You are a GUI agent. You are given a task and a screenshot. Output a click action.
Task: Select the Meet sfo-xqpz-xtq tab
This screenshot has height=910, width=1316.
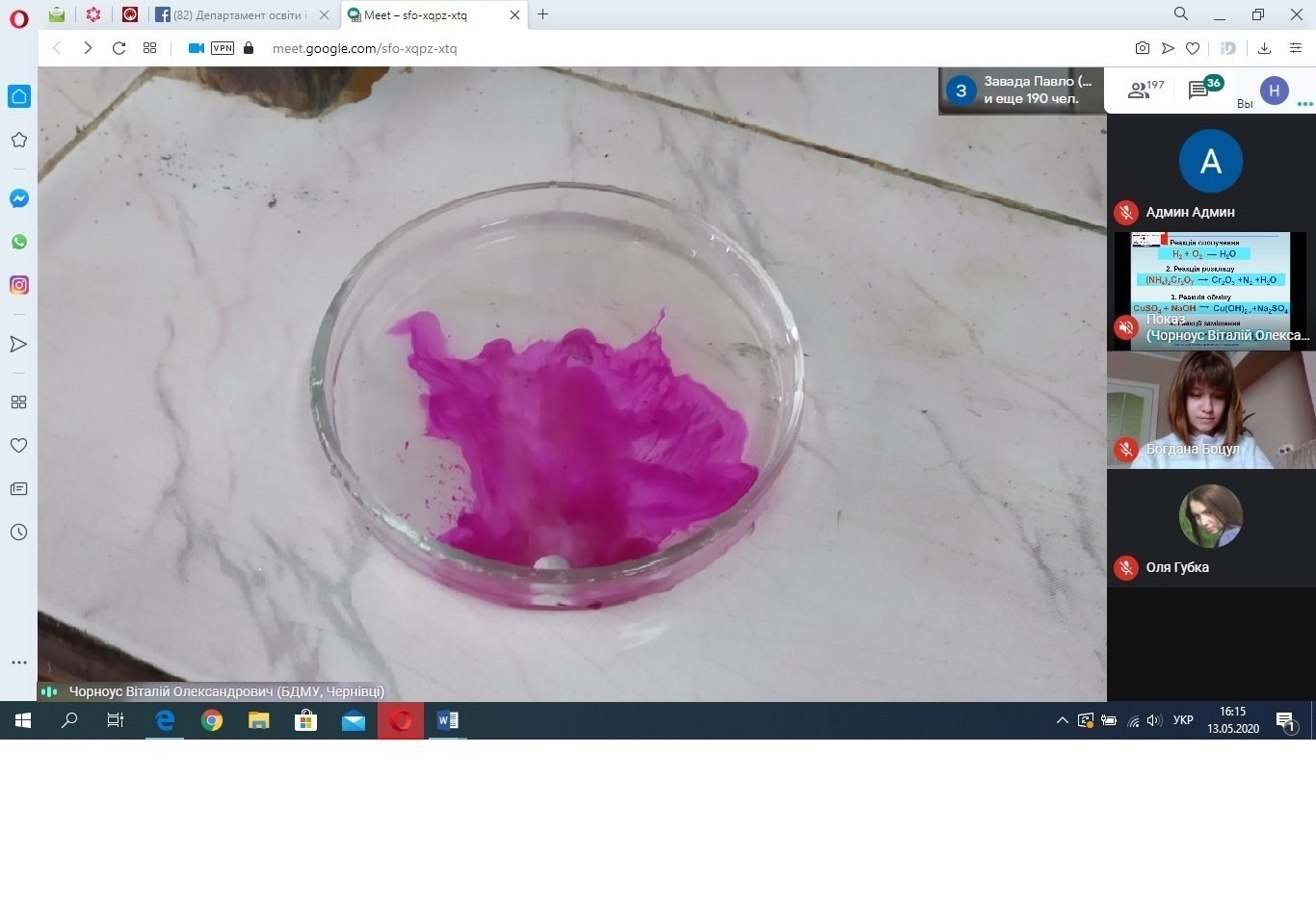point(422,15)
